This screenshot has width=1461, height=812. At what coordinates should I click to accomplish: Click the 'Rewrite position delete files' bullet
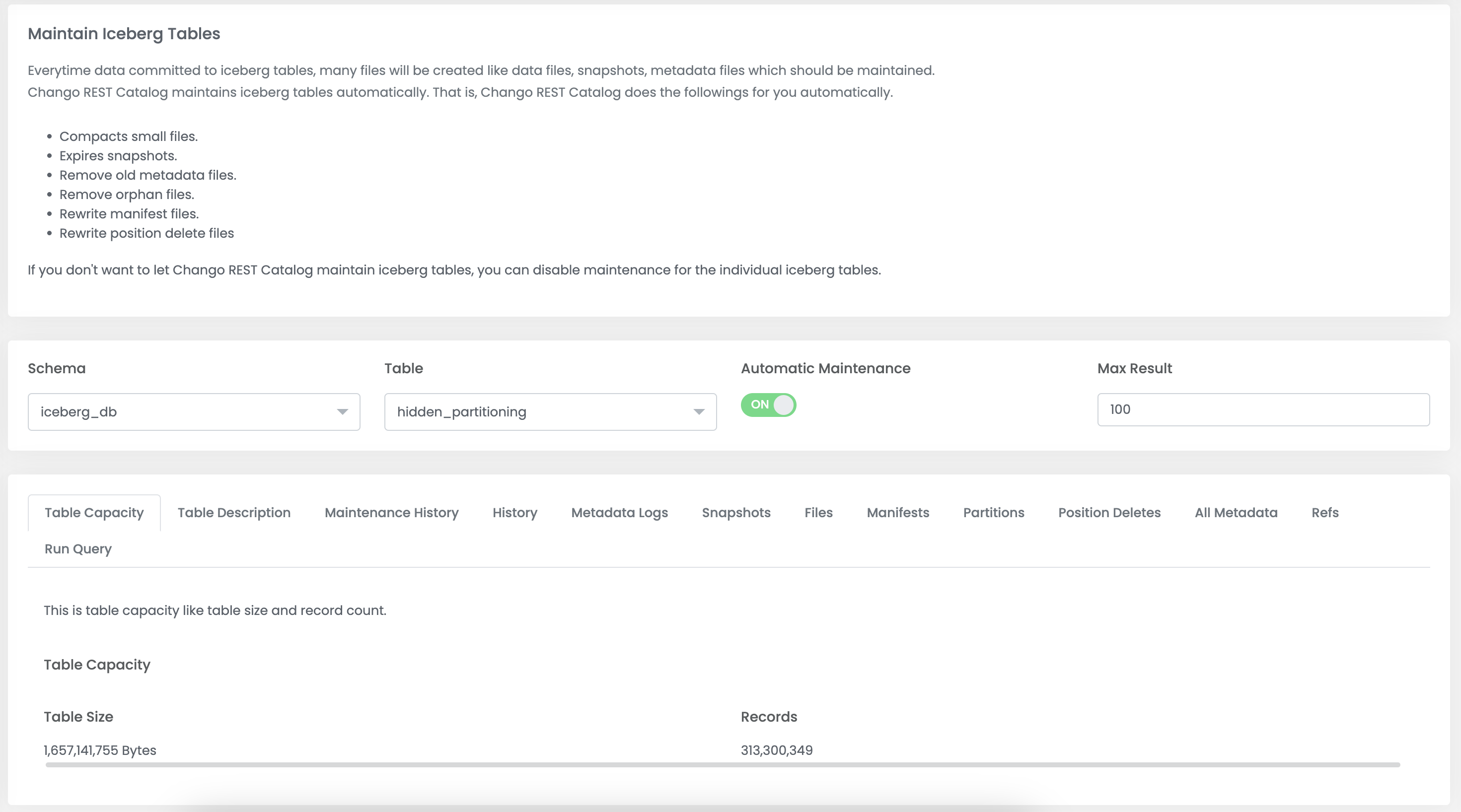[147, 233]
